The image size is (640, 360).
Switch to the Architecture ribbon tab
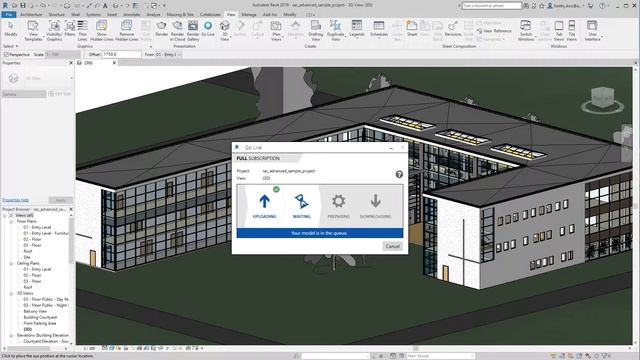(31, 15)
